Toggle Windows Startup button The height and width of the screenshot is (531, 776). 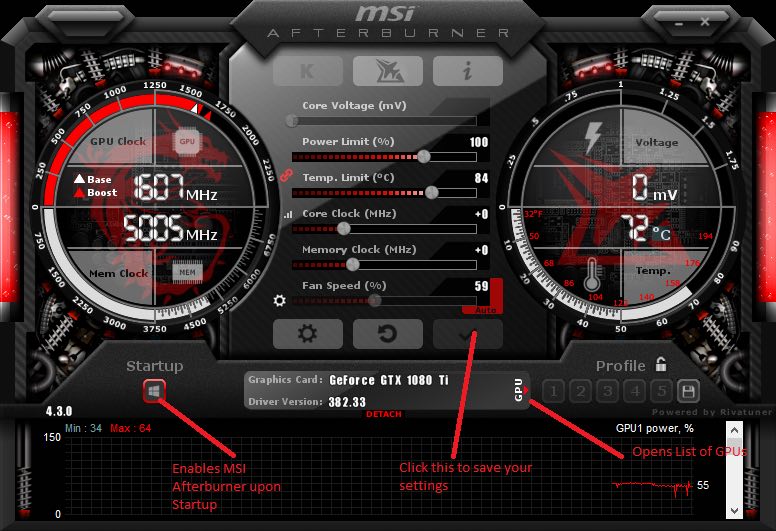pyautogui.click(x=154, y=391)
